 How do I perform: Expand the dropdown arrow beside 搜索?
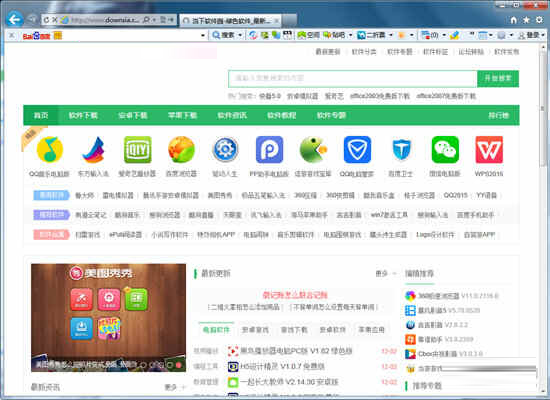(240, 35)
